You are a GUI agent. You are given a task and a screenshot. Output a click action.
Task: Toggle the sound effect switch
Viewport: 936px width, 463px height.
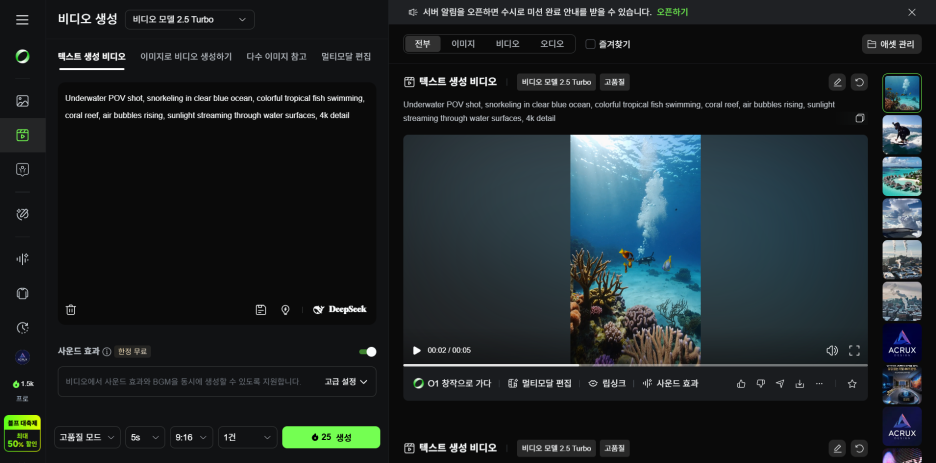(x=368, y=351)
